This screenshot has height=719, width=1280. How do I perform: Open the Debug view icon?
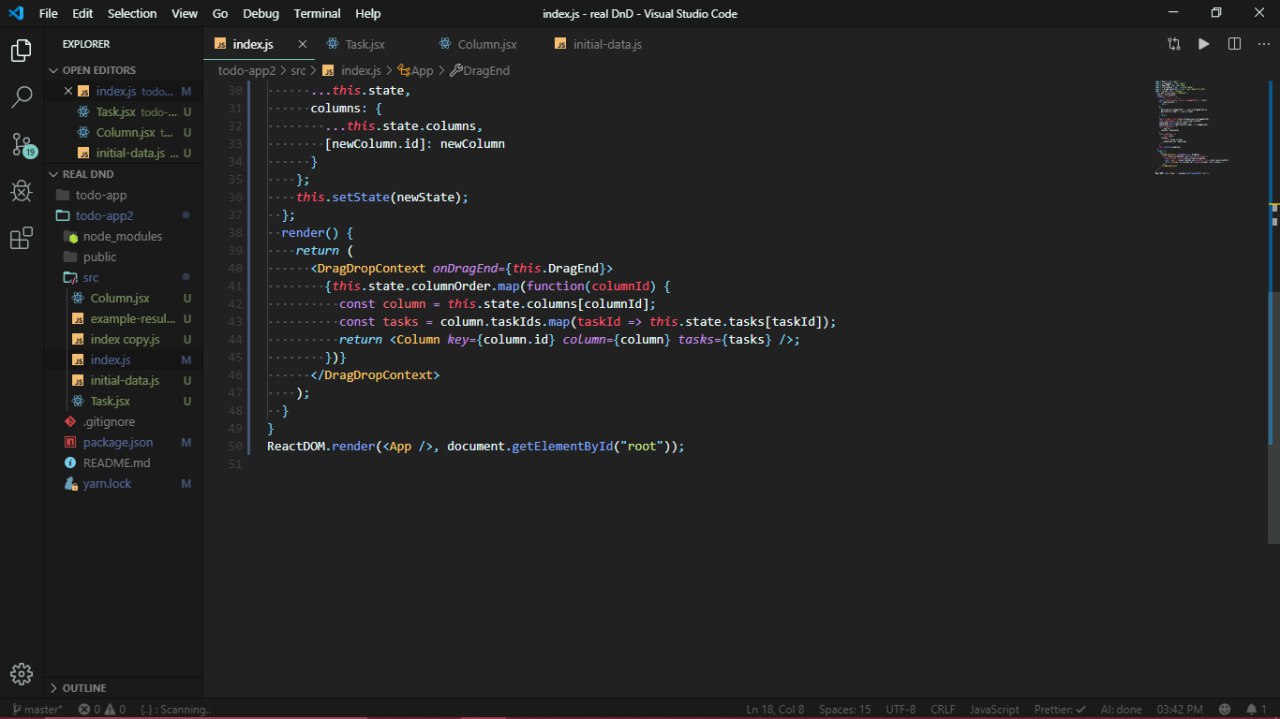click(x=21, y=191)
